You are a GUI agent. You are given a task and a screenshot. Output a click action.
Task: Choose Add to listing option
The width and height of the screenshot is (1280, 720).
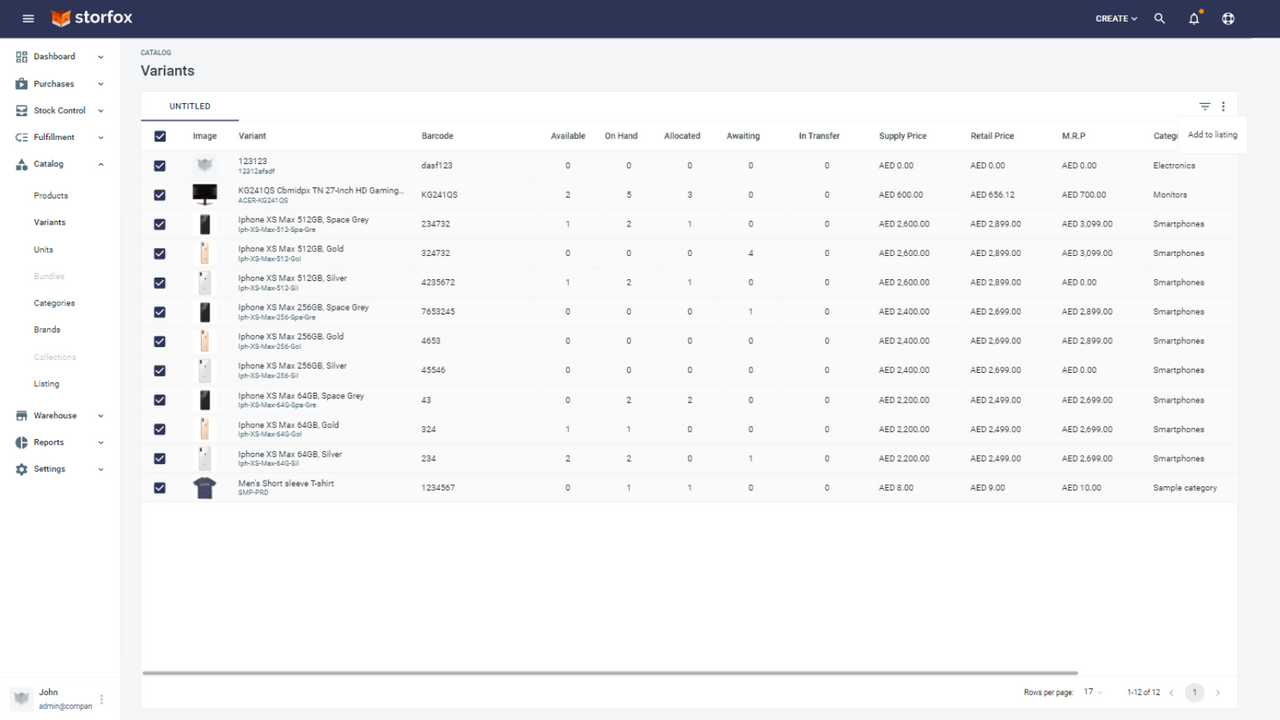click(x=1212, y=135)
